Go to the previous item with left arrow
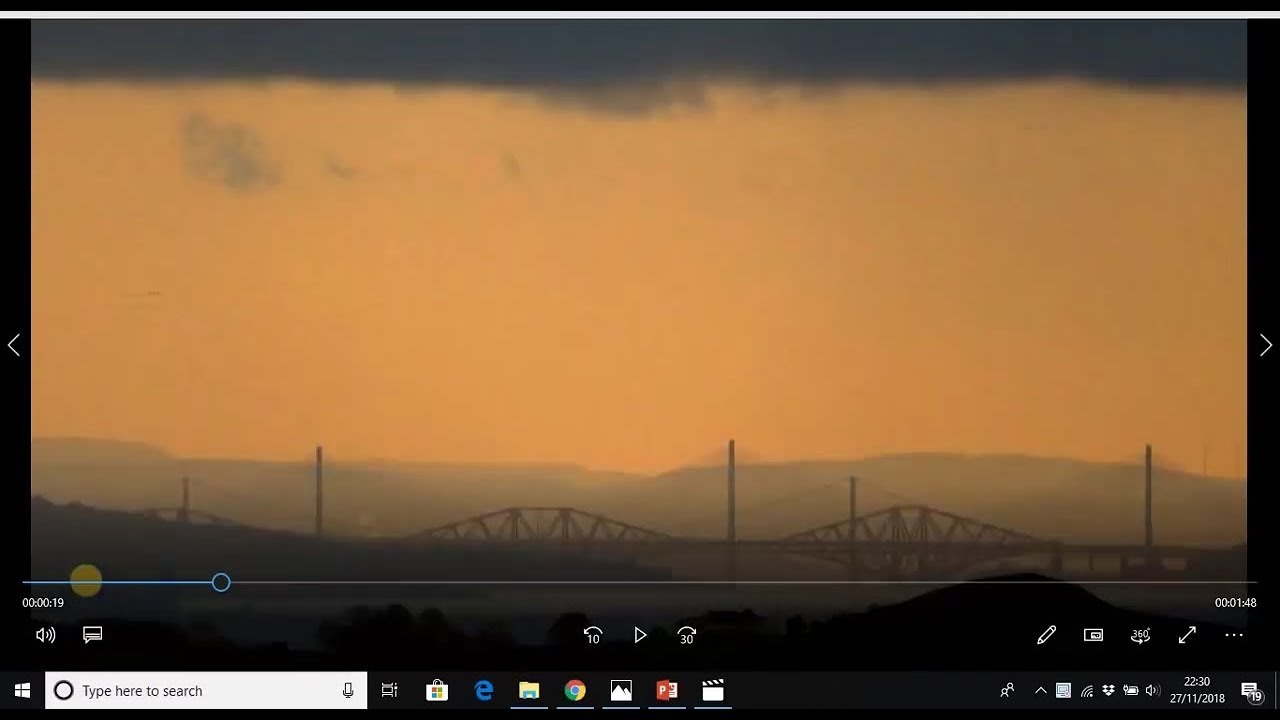The width and height of the screenshot is (1280, 720). (x=14, y=345)
